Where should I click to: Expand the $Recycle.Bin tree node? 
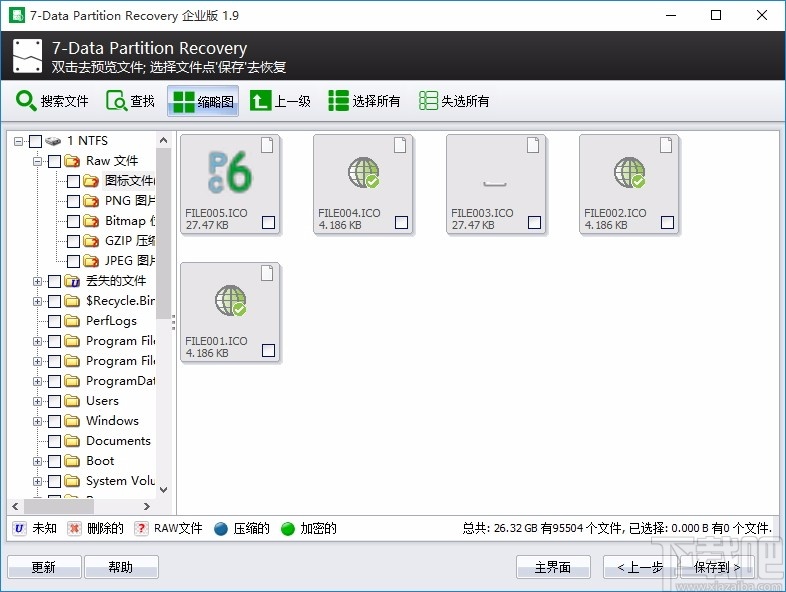tap(37, 301)
